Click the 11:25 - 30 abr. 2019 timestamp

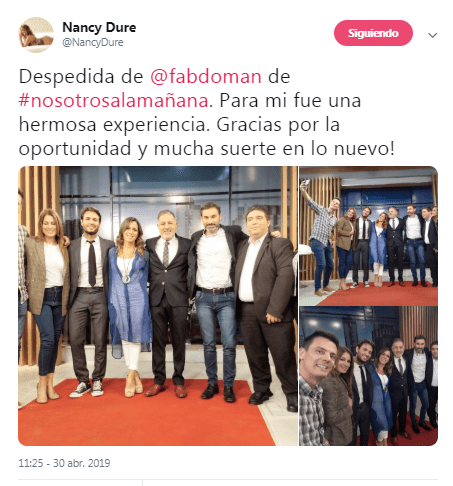click(64, 463)
